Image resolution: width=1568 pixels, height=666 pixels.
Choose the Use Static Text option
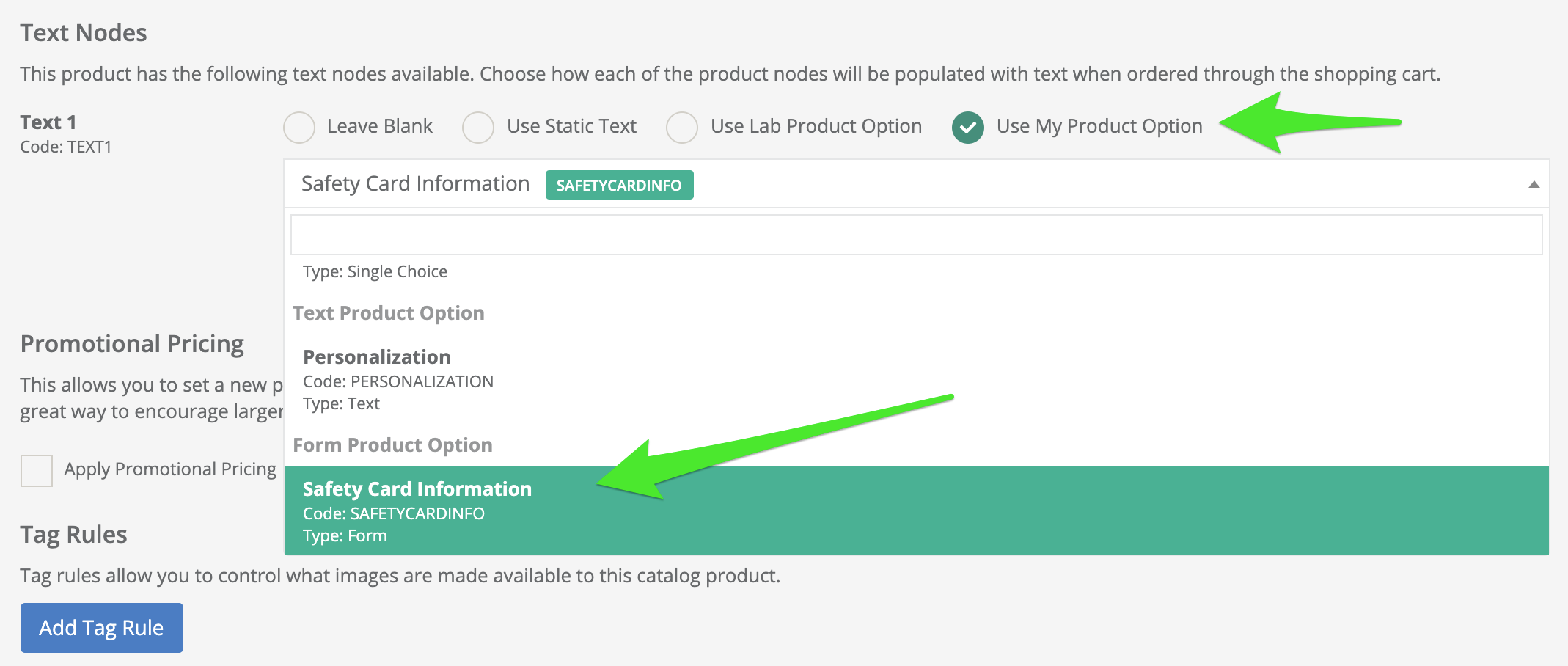[x=478, y=127]
